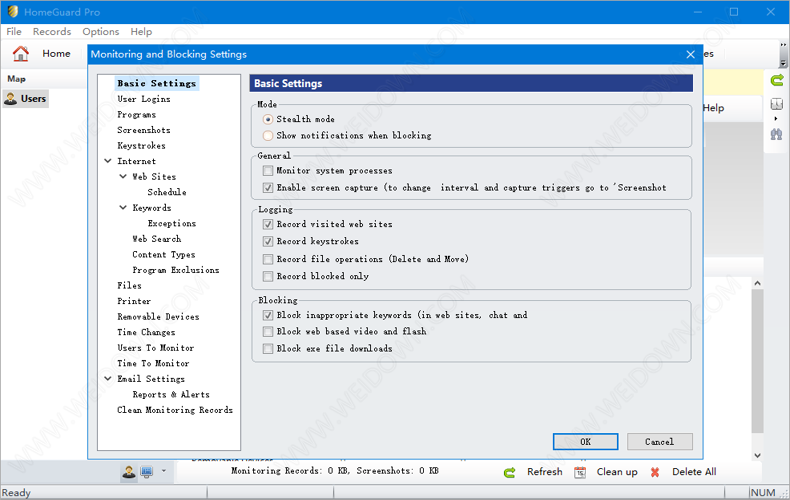Open the Help menu

click(141, 31)
